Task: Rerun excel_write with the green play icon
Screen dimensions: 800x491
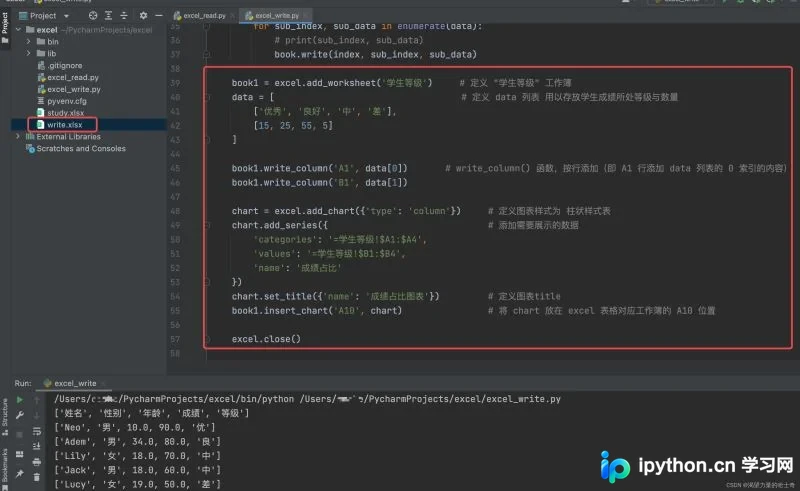Action: [x=20, y=400]
